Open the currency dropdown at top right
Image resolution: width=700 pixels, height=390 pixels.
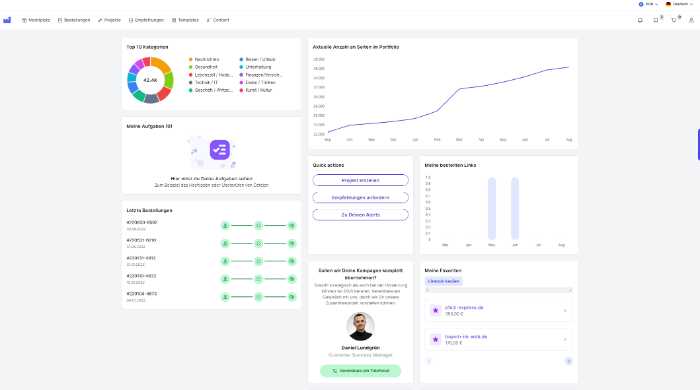648,4
